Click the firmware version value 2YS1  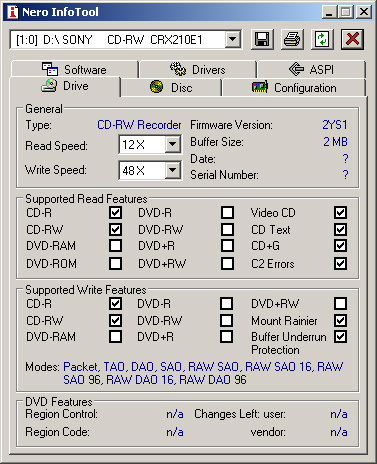(x=335, y=125)
